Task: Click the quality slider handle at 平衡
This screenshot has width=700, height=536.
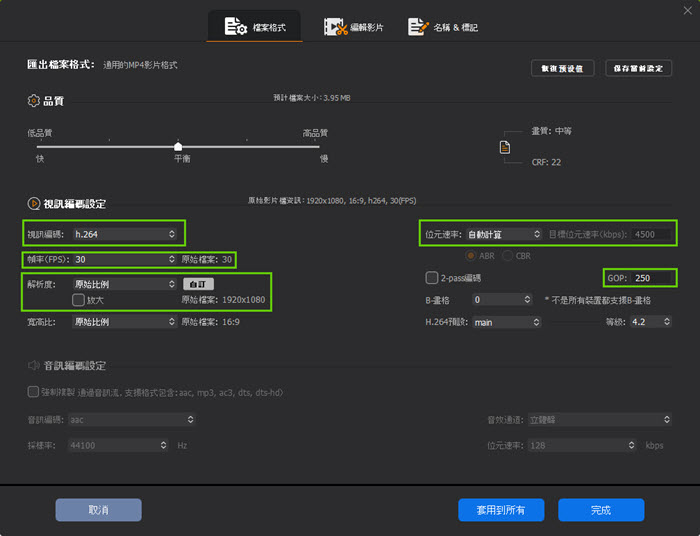Action: tap(178, 147)
